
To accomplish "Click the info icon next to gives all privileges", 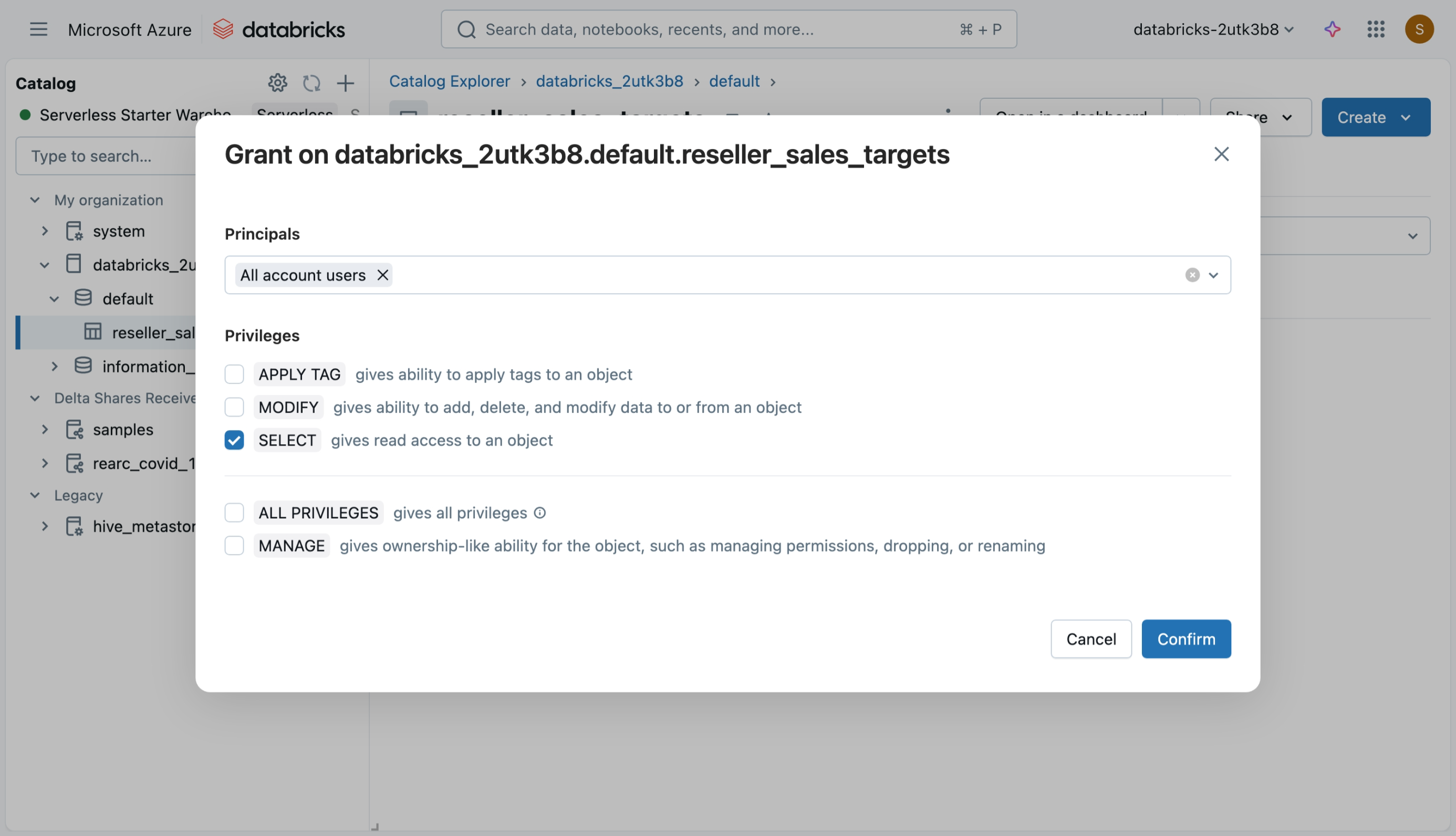I will pos(539,513).
